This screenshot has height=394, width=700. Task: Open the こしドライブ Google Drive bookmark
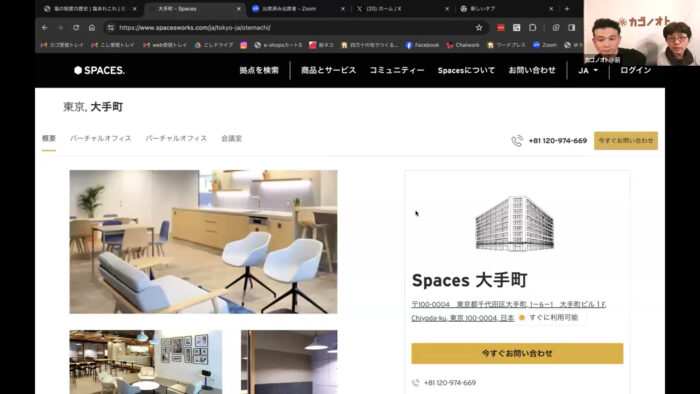click(x=214, y=45)
